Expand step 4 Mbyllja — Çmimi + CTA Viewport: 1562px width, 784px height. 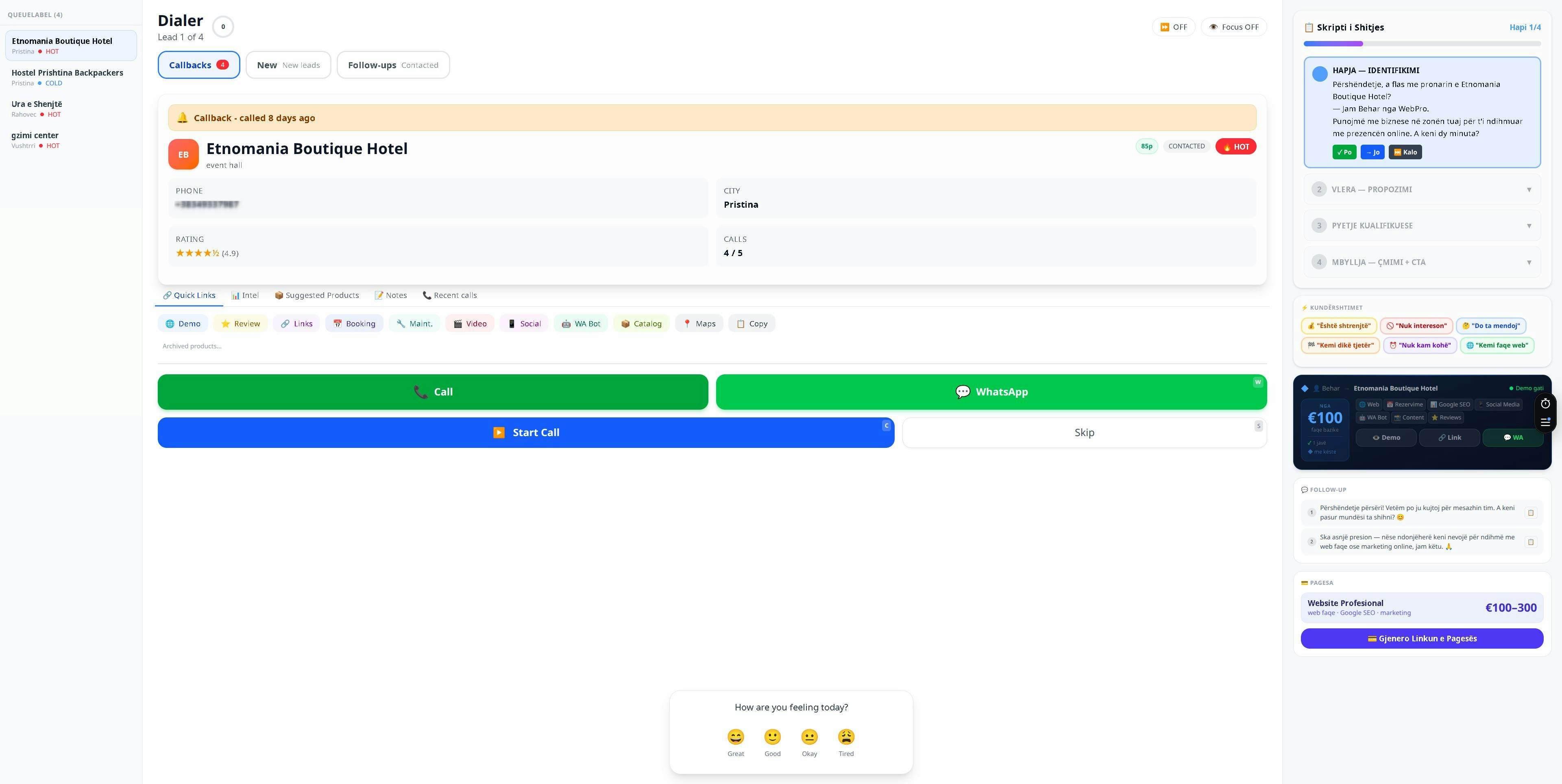tap(1422, 262)
